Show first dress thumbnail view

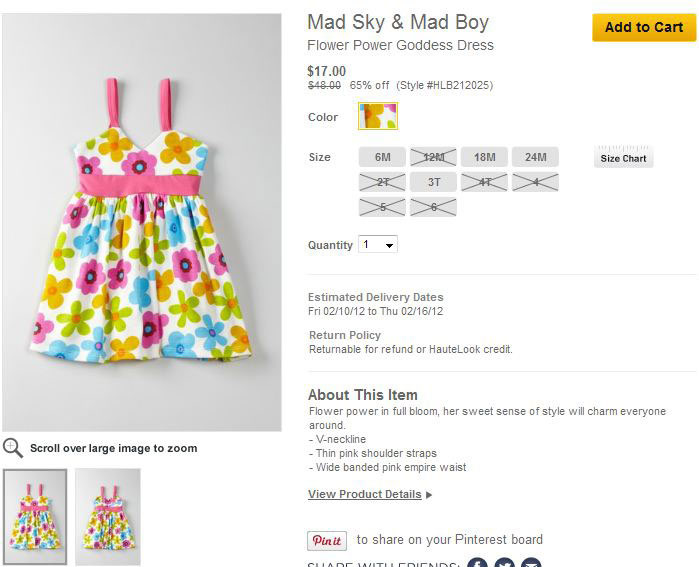[35, 516]
